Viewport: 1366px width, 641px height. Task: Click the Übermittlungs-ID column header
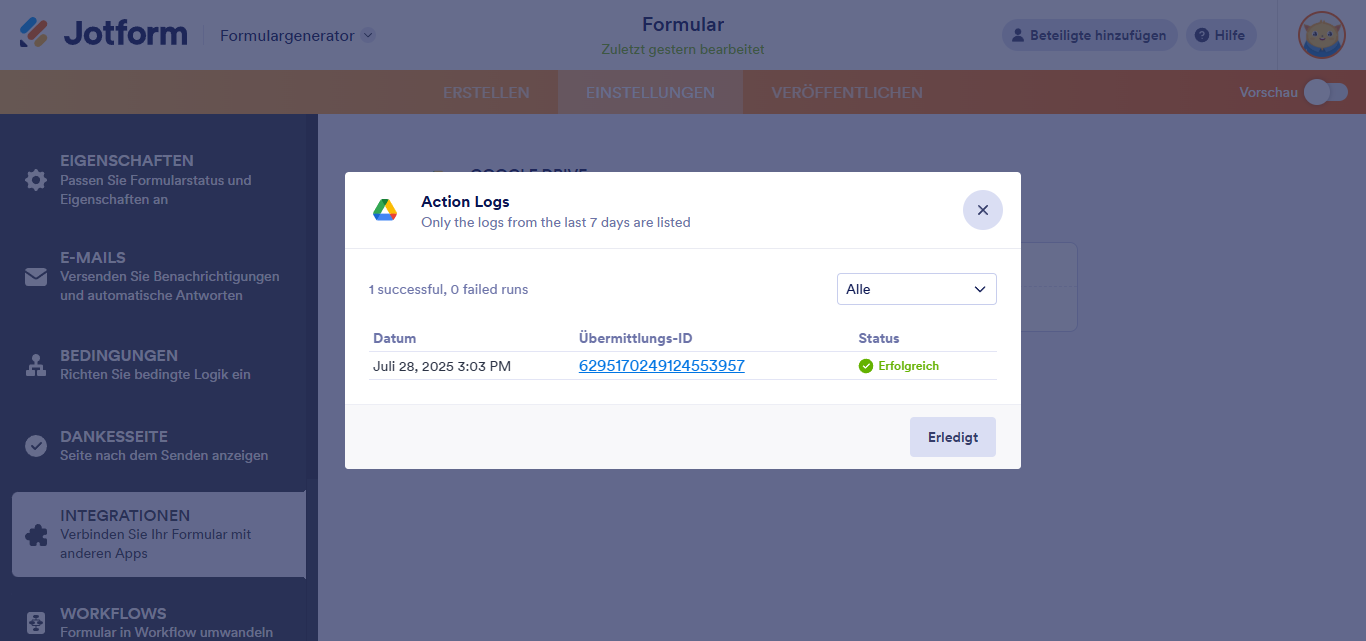[636, 338]
